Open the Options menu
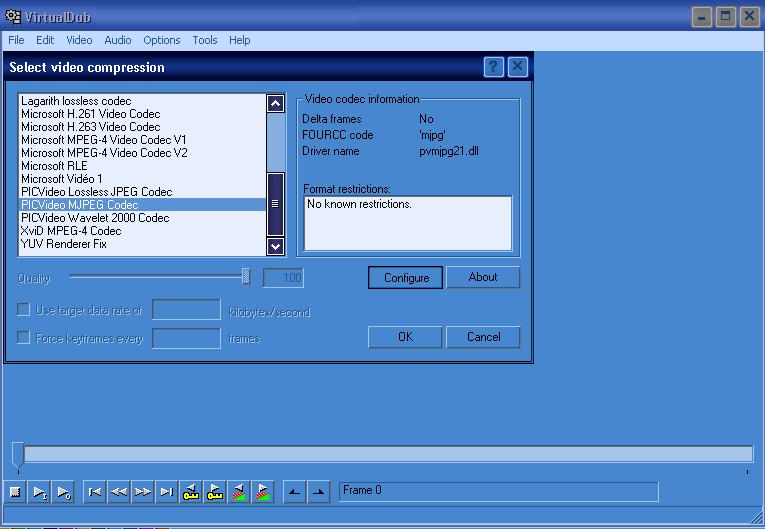The height and width of the screenshot is (529, 765). [x=161, y=40]
